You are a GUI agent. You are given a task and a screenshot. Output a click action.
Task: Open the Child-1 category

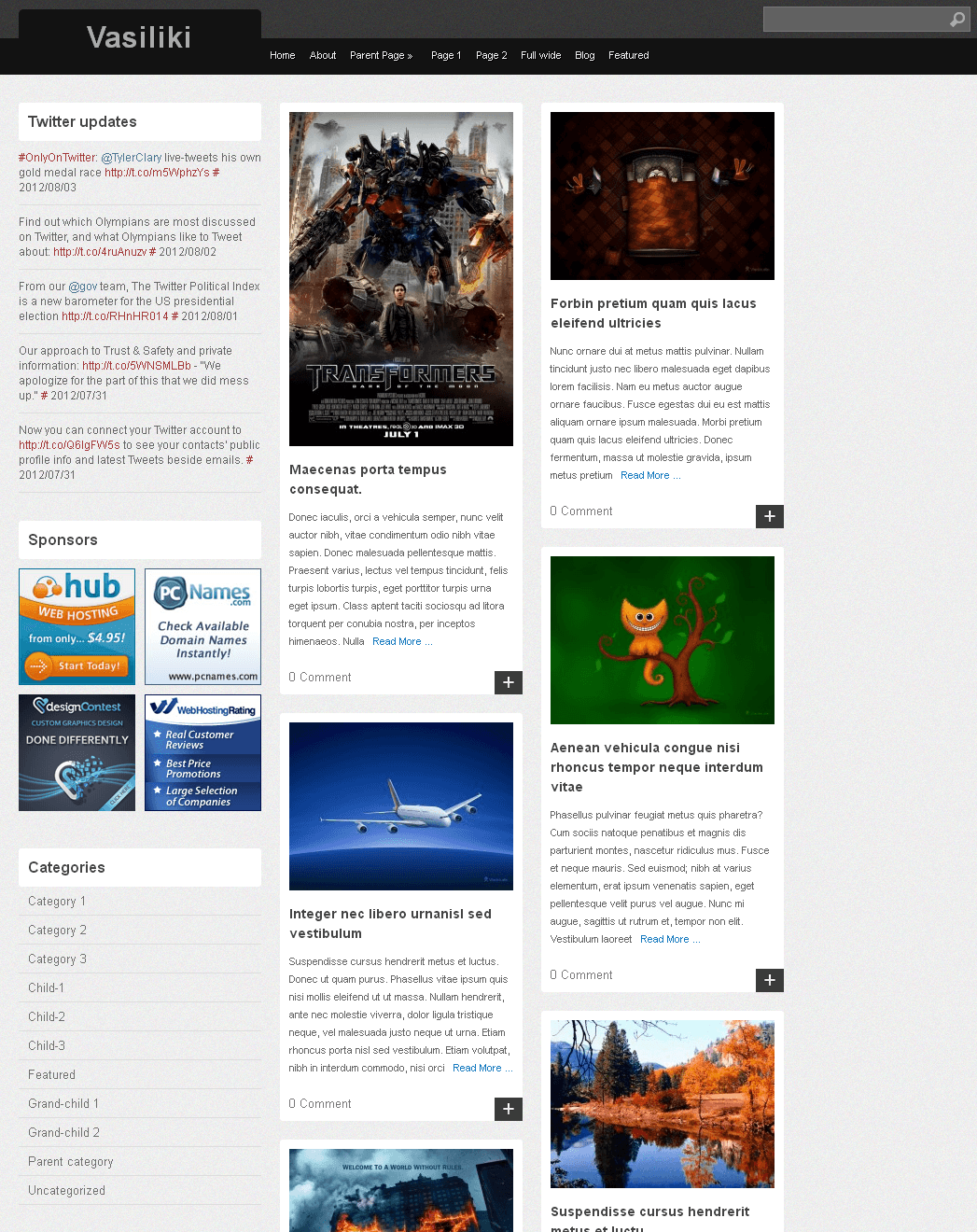click(47, 988)
